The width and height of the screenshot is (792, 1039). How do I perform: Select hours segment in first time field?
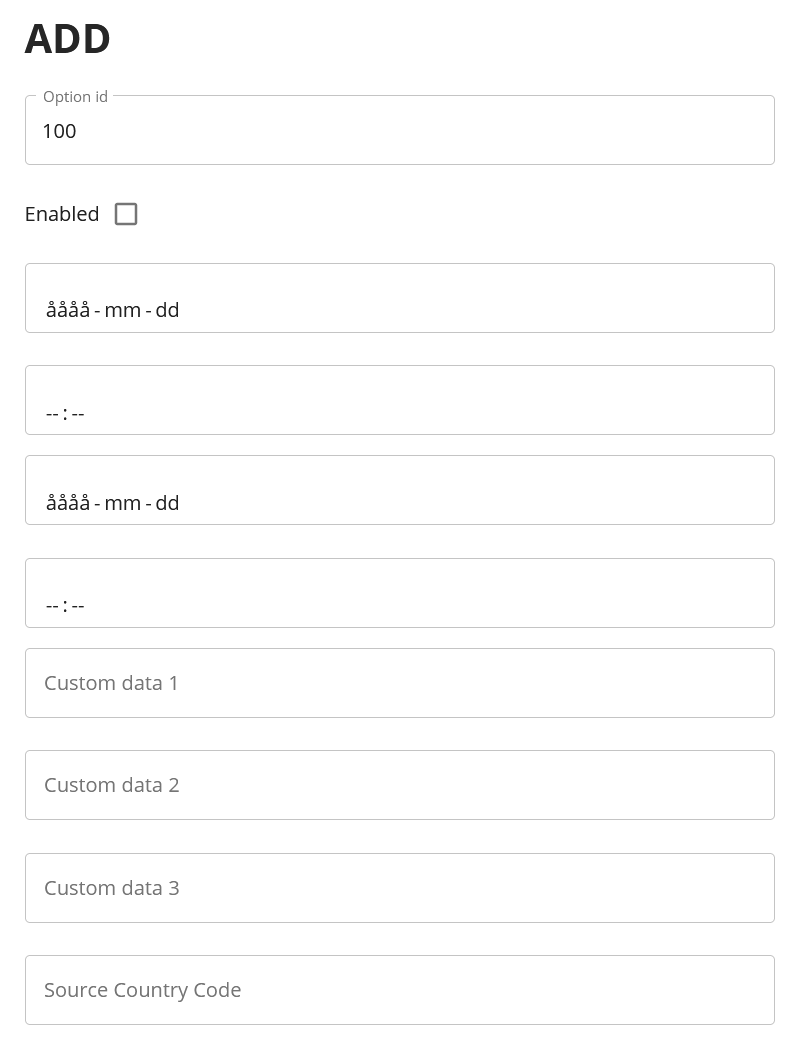[x=52, y=413]
